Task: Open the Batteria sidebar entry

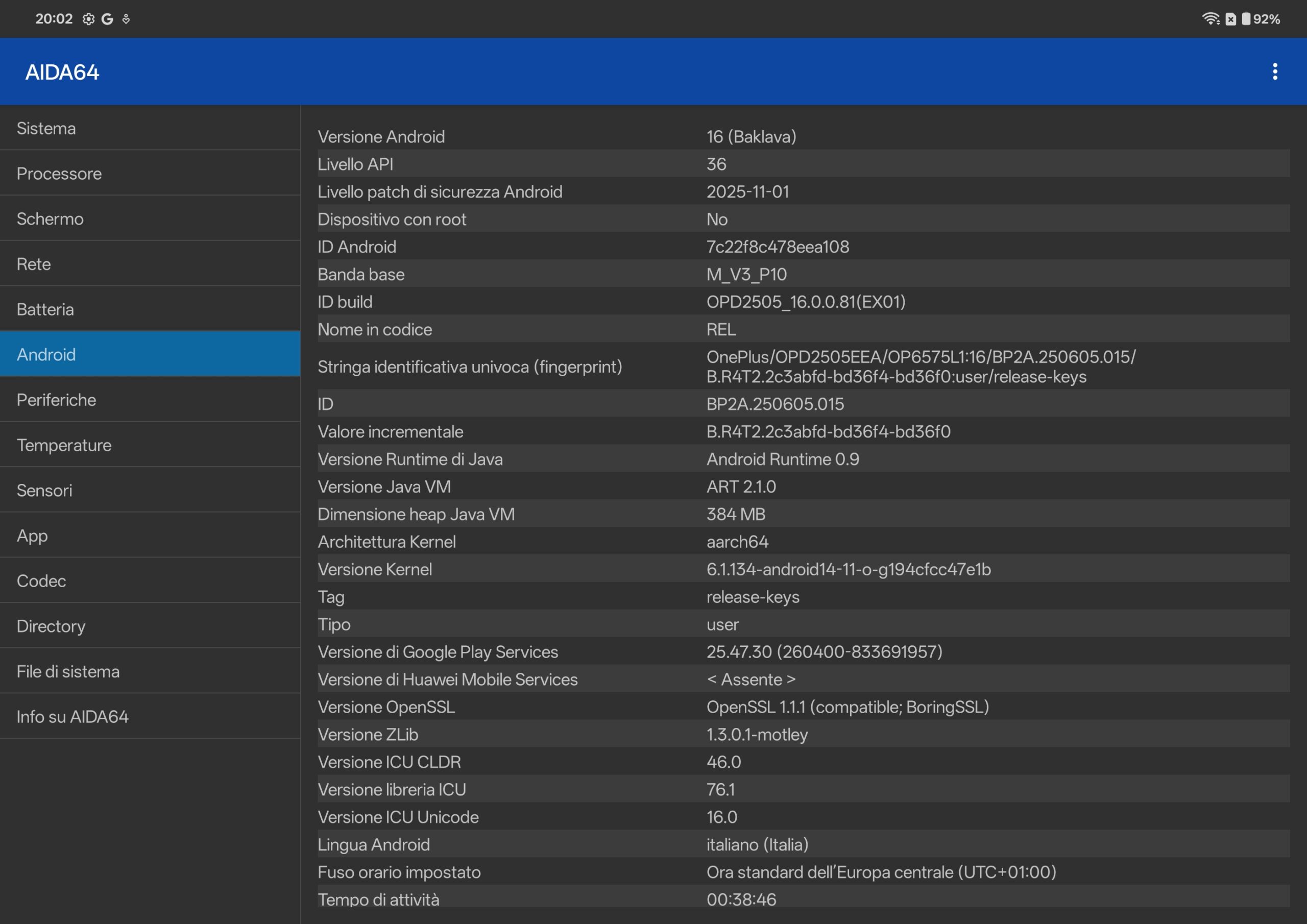Action: point(150,309)
